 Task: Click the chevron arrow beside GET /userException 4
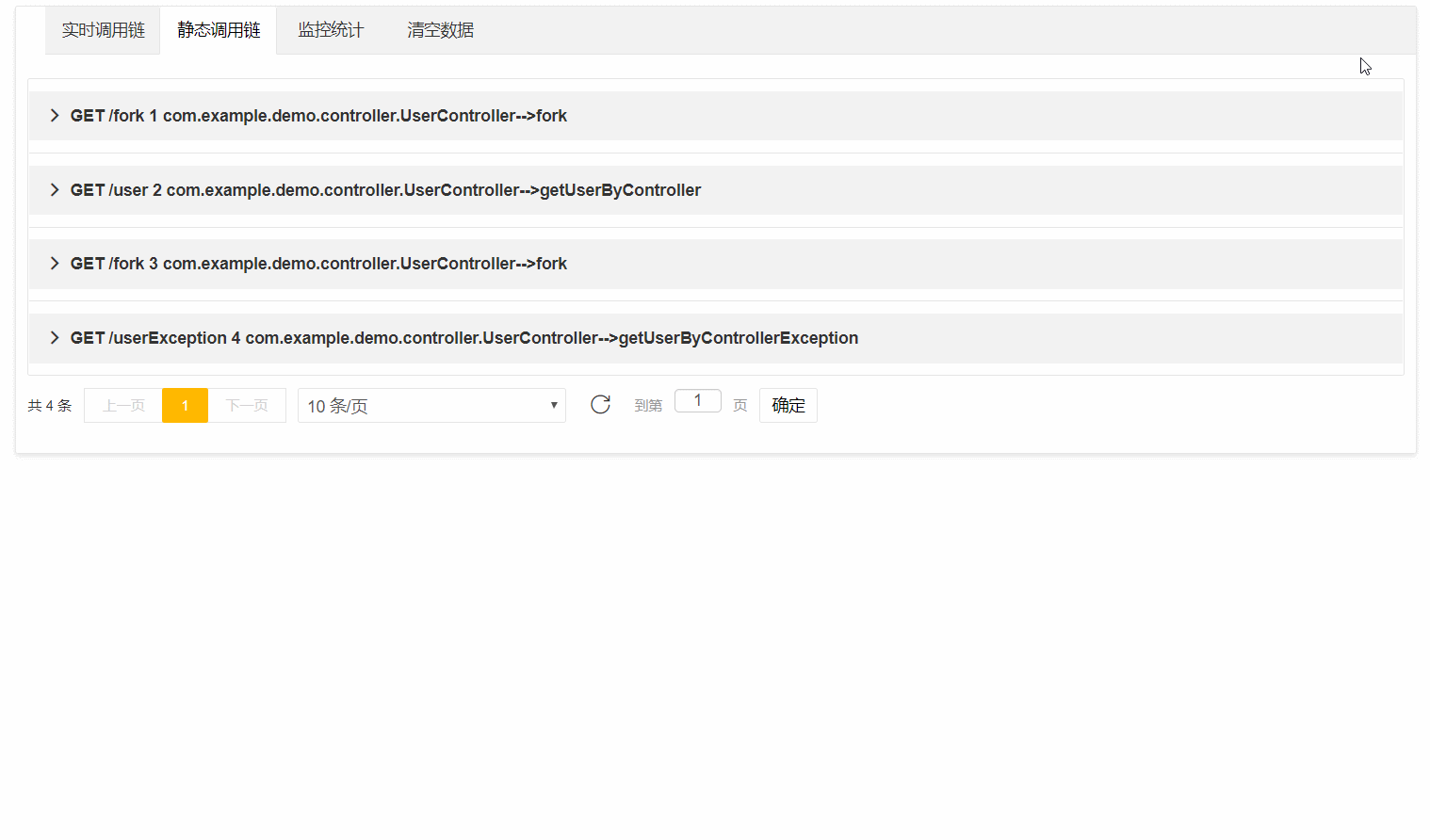coord(54,337)
